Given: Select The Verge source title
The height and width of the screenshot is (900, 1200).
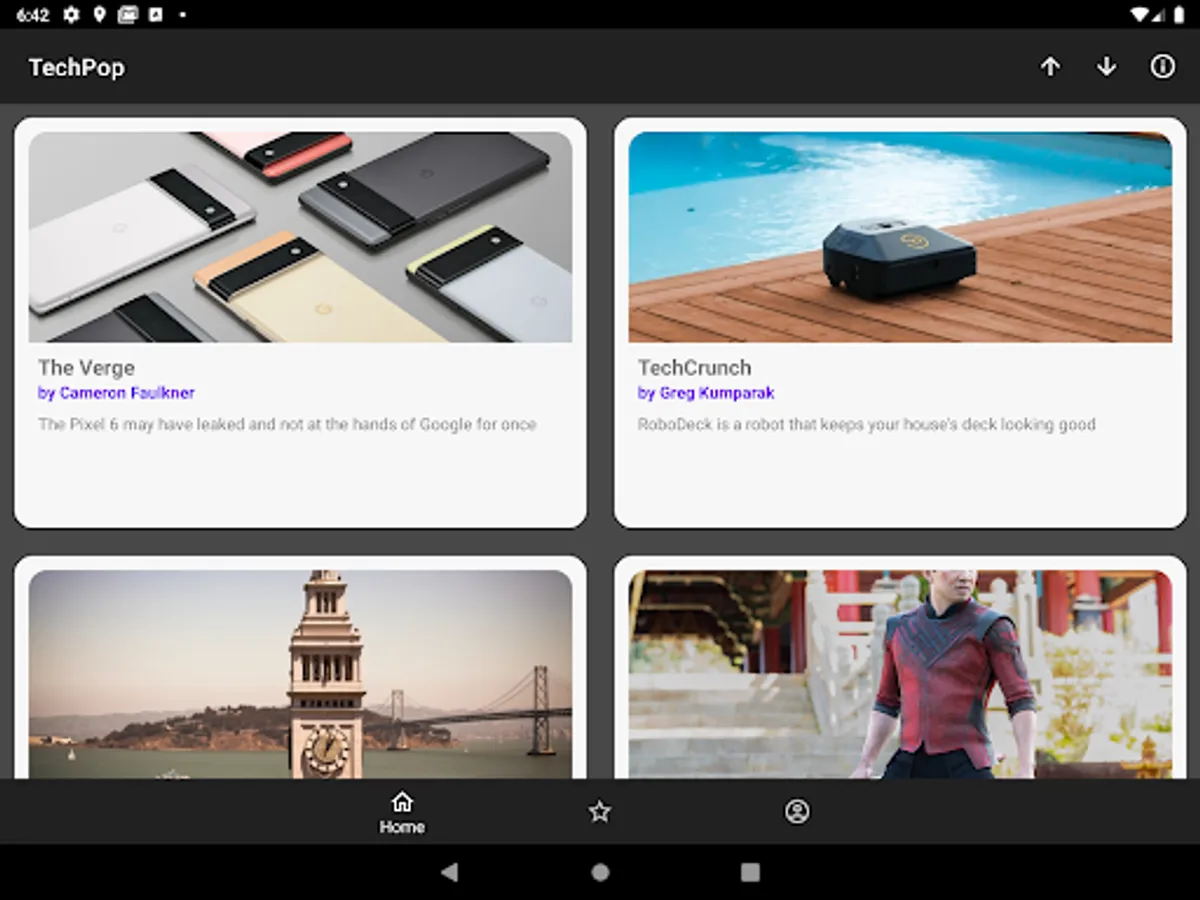Looking at the screenshot, I should (86, 368).
